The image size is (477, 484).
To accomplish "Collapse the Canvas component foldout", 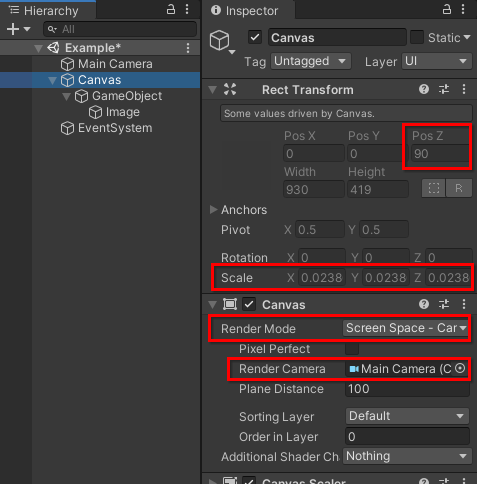I will (212, 305).
